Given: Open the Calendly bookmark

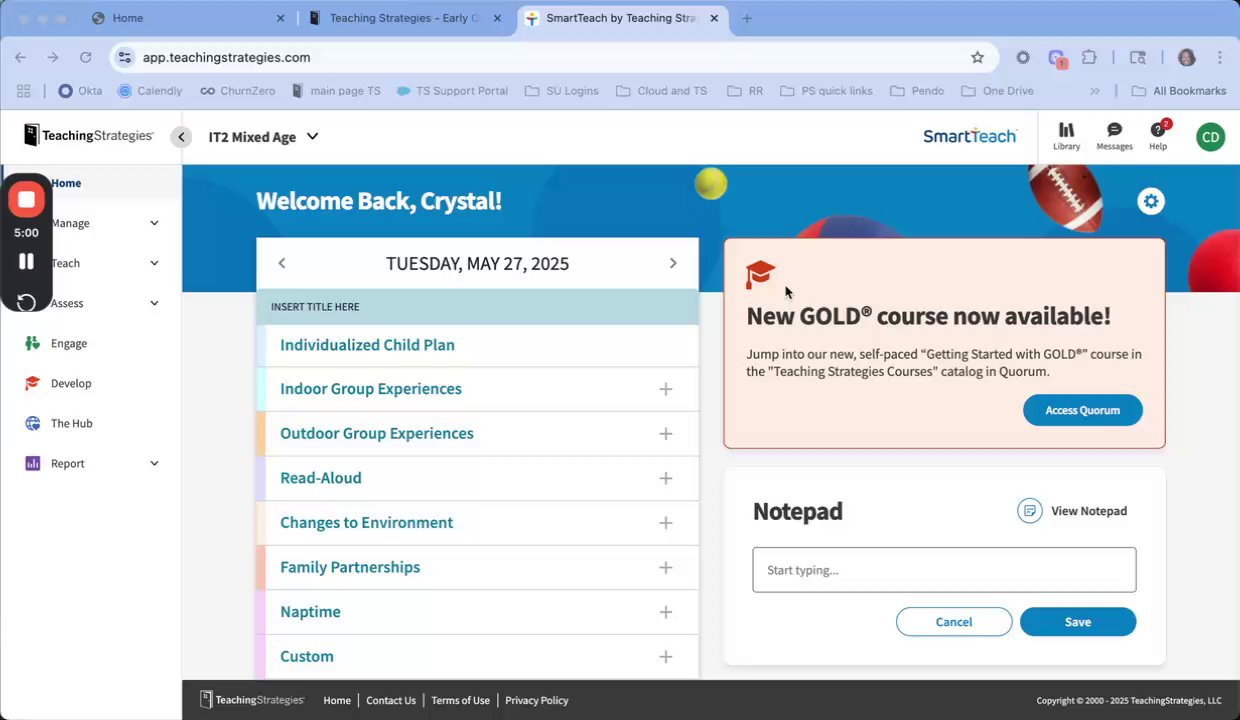Looking at the screenshot, I should (150, 91).
